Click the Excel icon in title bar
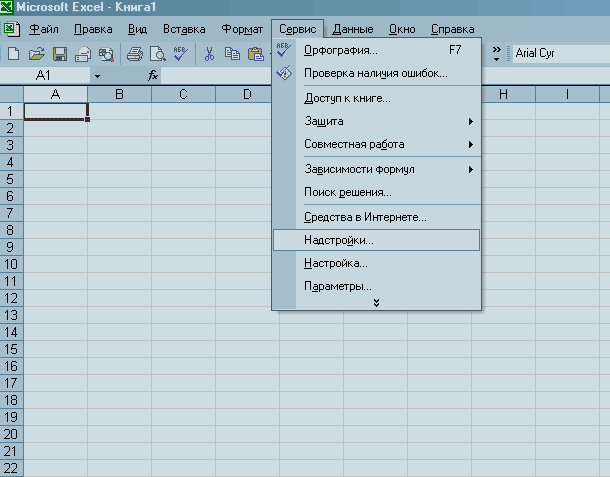 [x=6, y=7]
